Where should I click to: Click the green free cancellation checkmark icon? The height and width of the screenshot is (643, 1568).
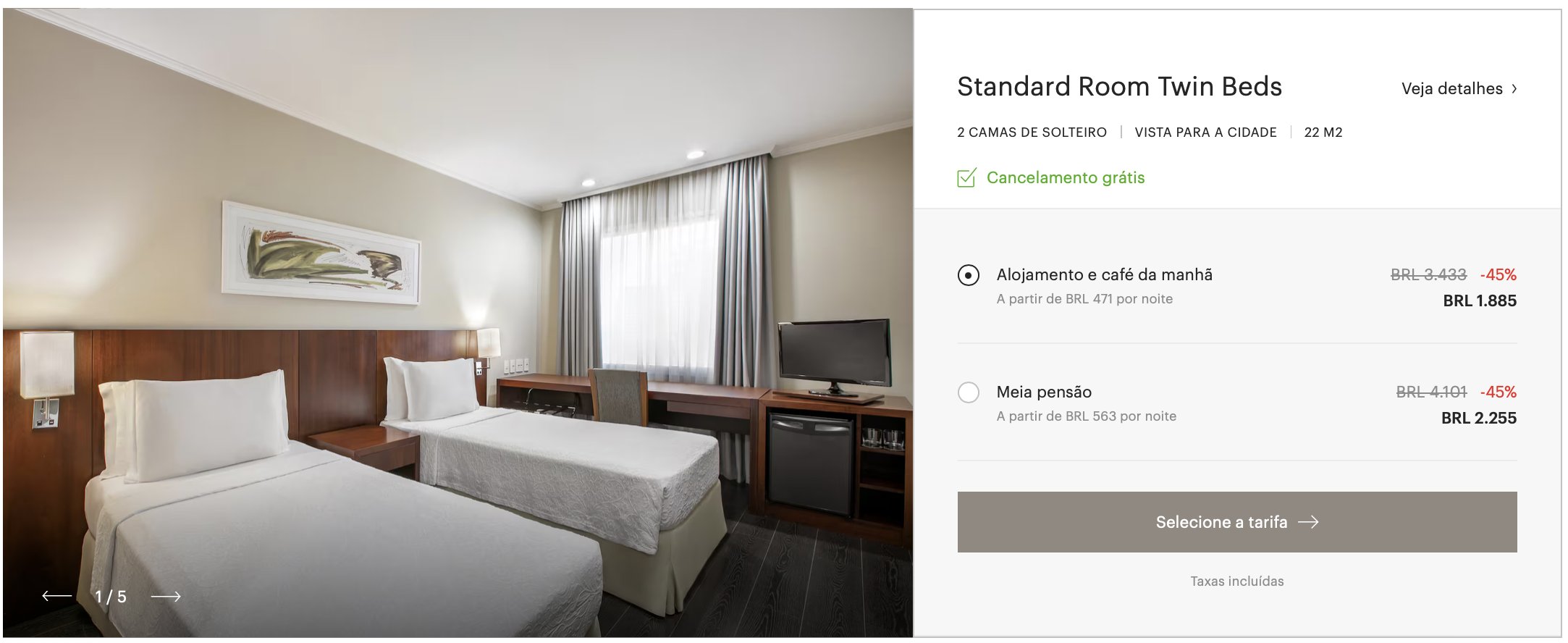(966, 177)
